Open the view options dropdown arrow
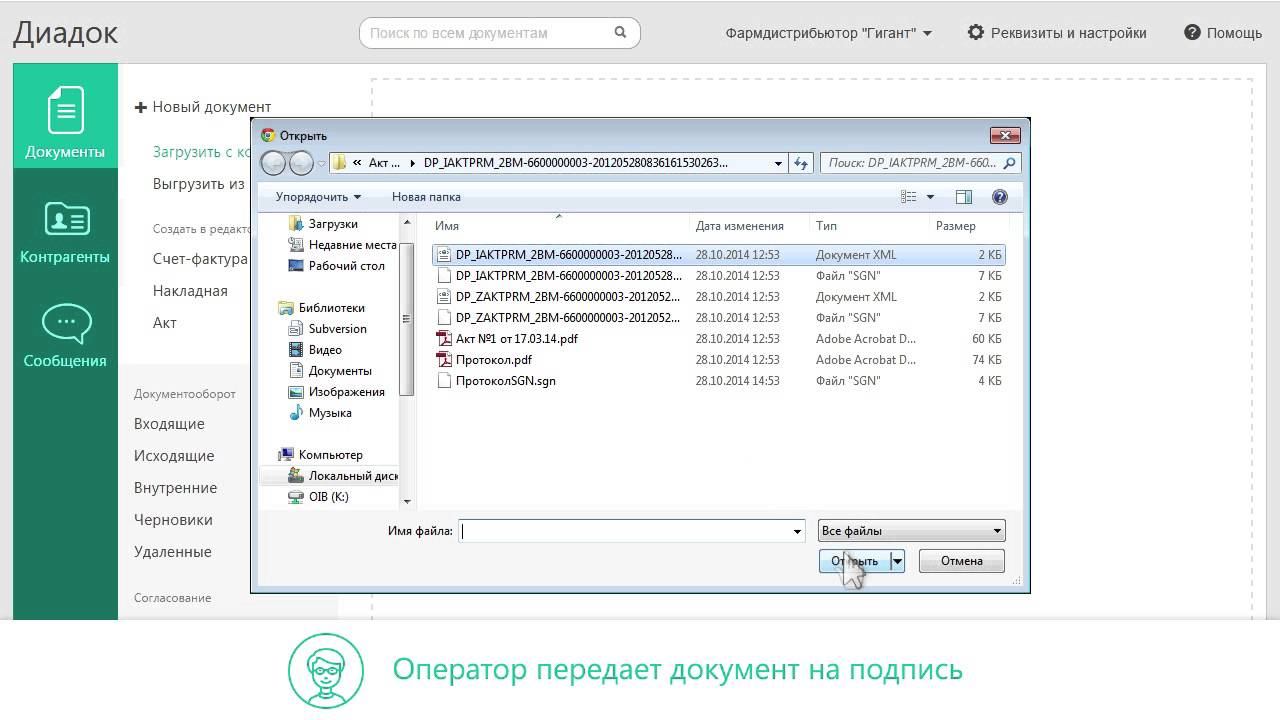Image resolution: width=1280 pixels, height=720 pixels. click(x=930, y=197)
